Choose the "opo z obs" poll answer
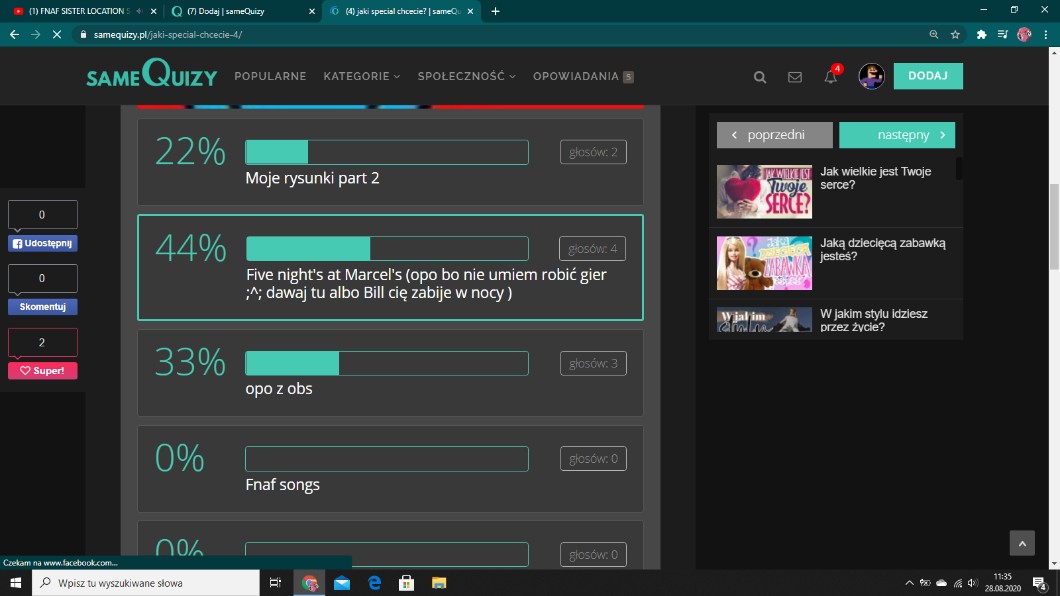 pyautogui.click(x=390, y=373)
